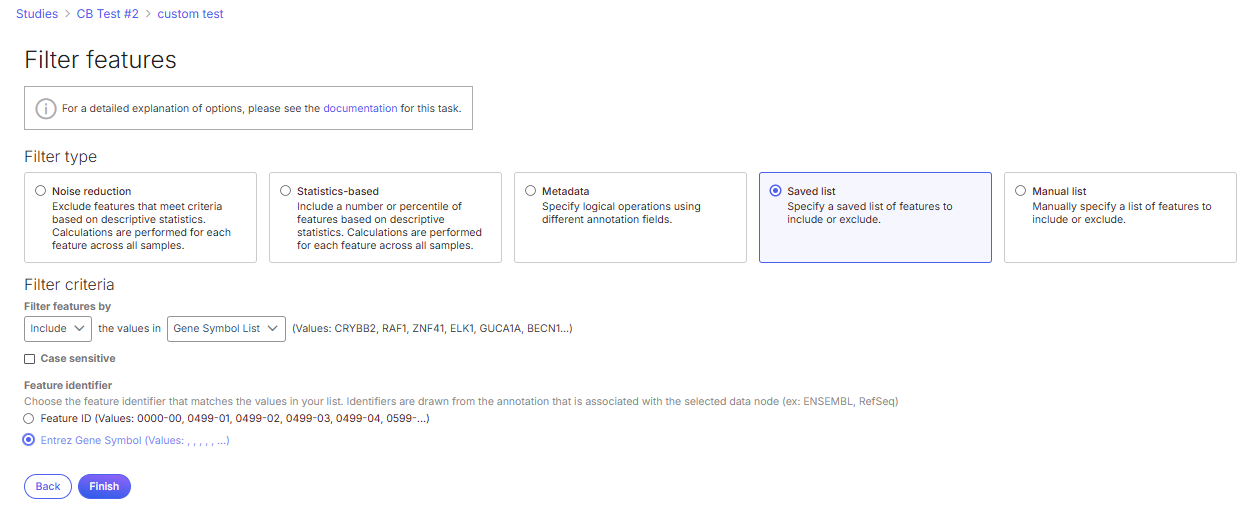1256x524 pixels.
Task: Click the Finish button
Action: [x=104, y=486]
